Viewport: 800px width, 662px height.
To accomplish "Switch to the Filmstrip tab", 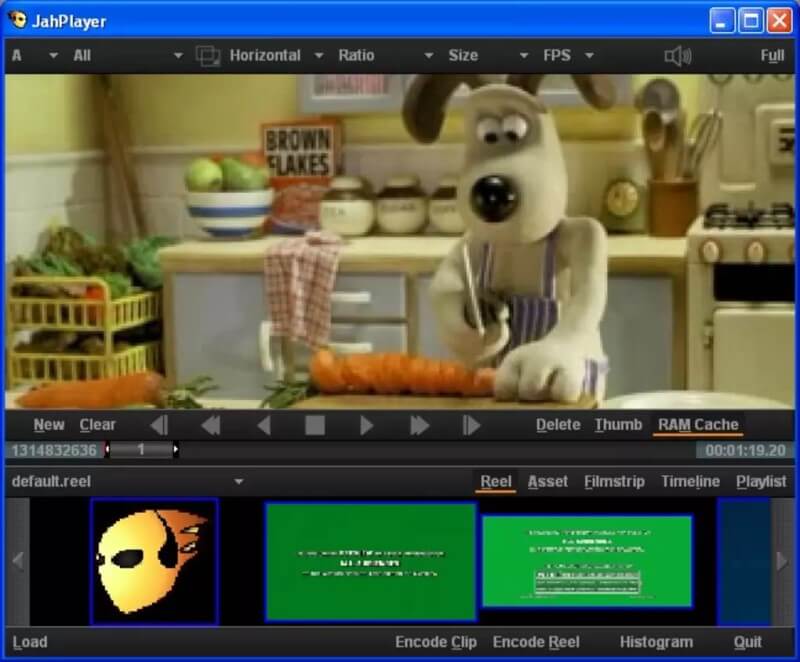I will click(614, 482).
